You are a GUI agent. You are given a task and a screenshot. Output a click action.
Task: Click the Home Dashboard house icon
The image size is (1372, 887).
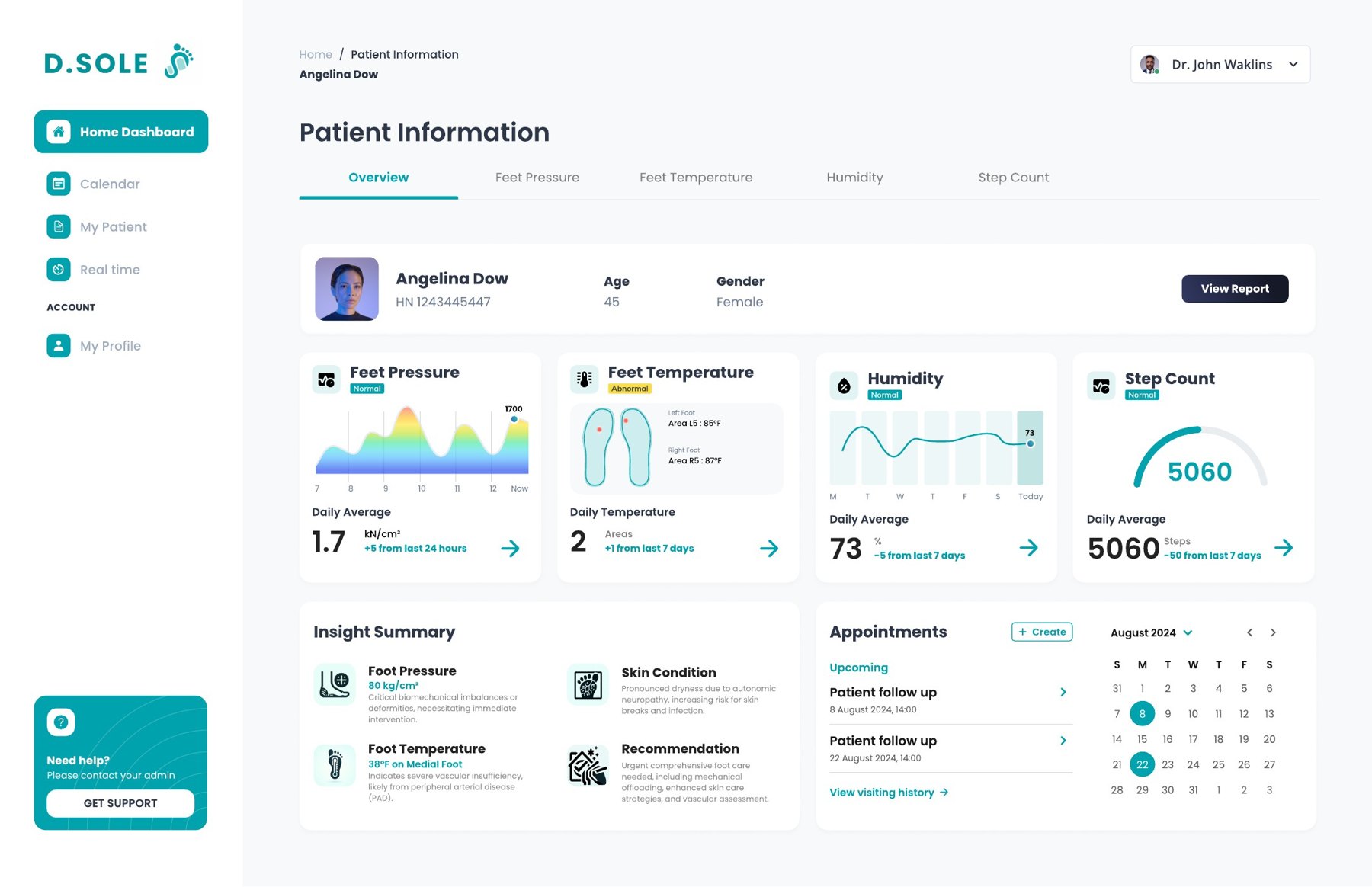click(59, 132)
